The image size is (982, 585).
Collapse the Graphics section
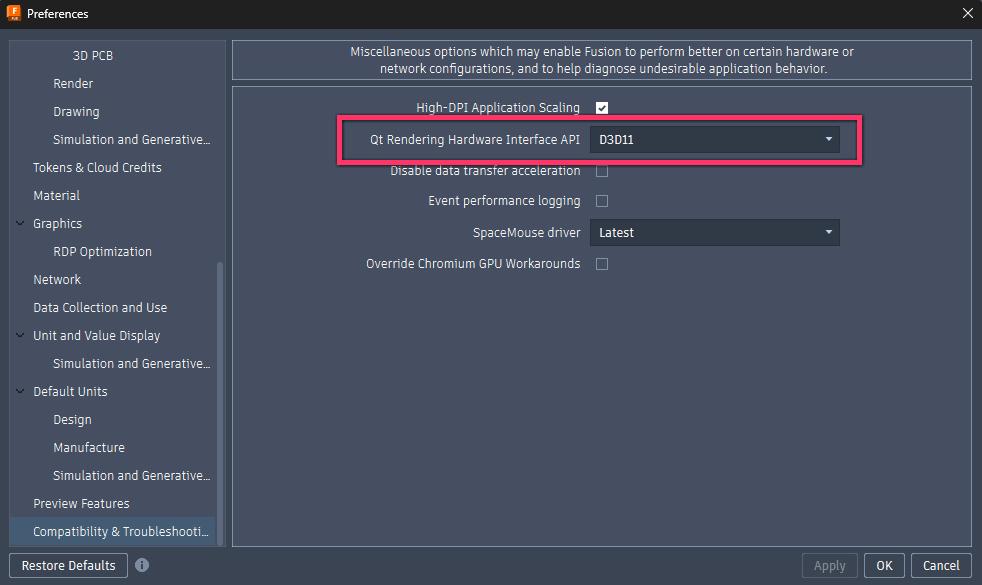pos(17,223)
